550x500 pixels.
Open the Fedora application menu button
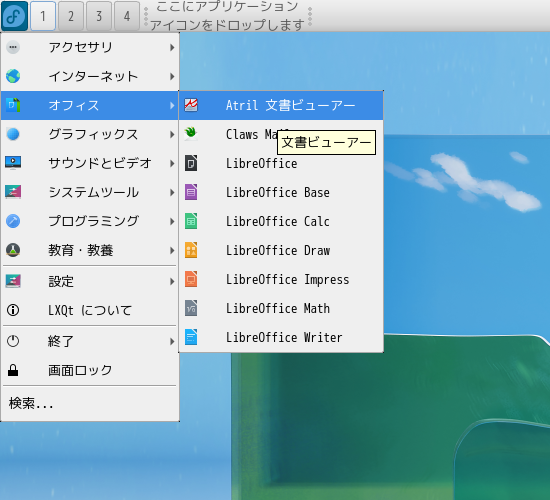pyautogui.click(x=14, y=16)
